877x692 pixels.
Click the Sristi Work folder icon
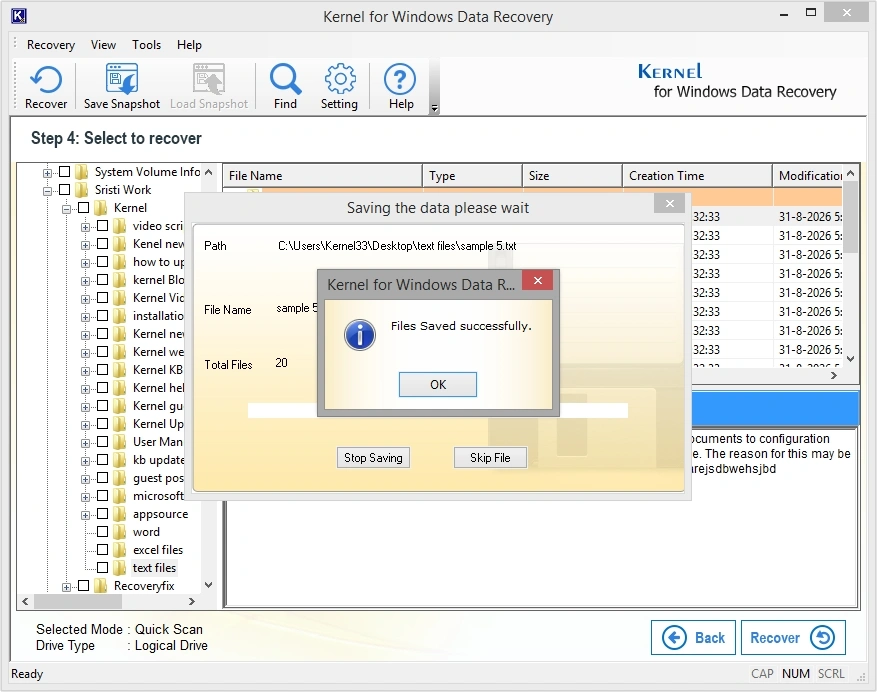click(x=82, y=189)
